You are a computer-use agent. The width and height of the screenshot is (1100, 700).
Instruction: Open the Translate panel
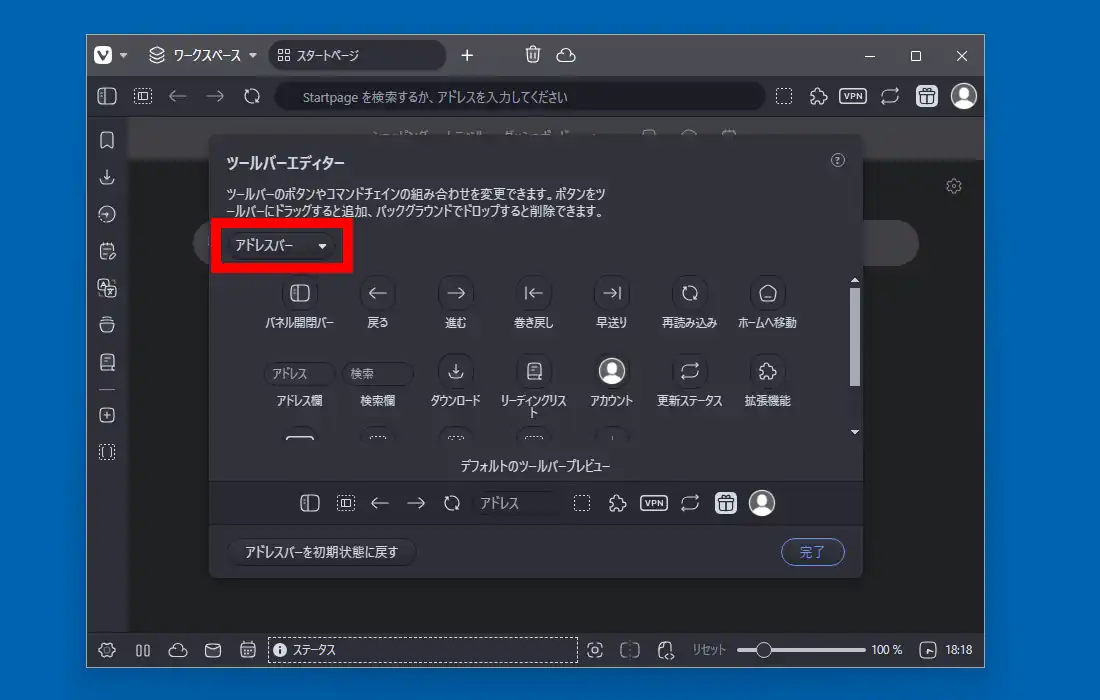pos(107,288)
